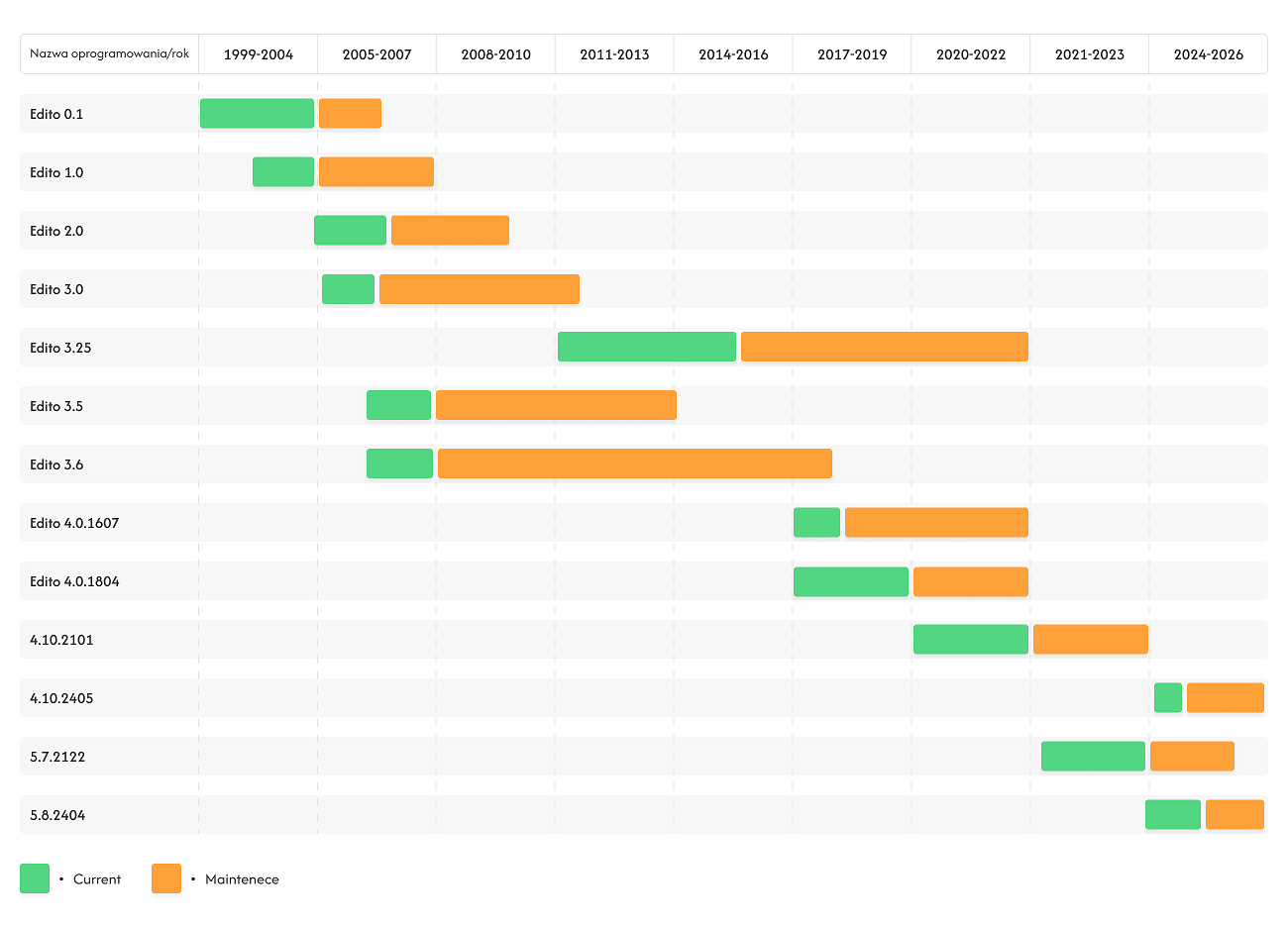The width and height of the screenshot is (1288, 927).
Task: Select the 2008-2010 column header
Action: coord(495,54)
